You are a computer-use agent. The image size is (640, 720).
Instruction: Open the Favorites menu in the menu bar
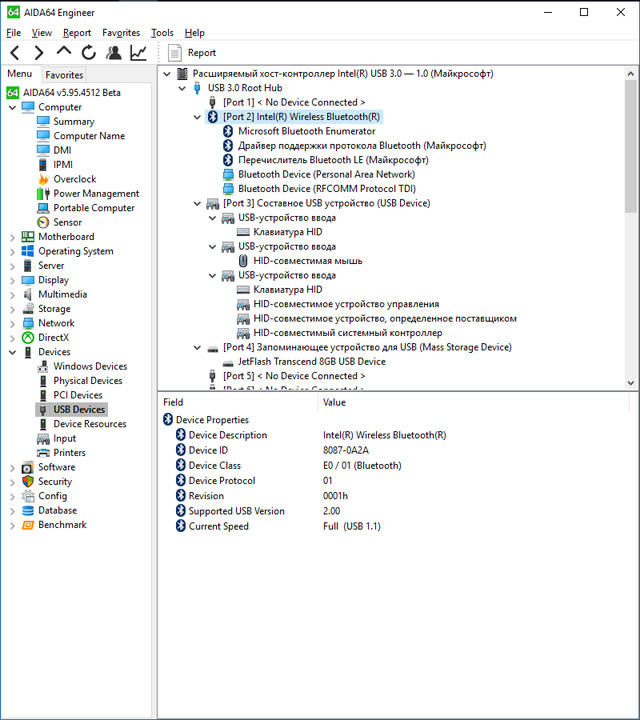[121, 33]
